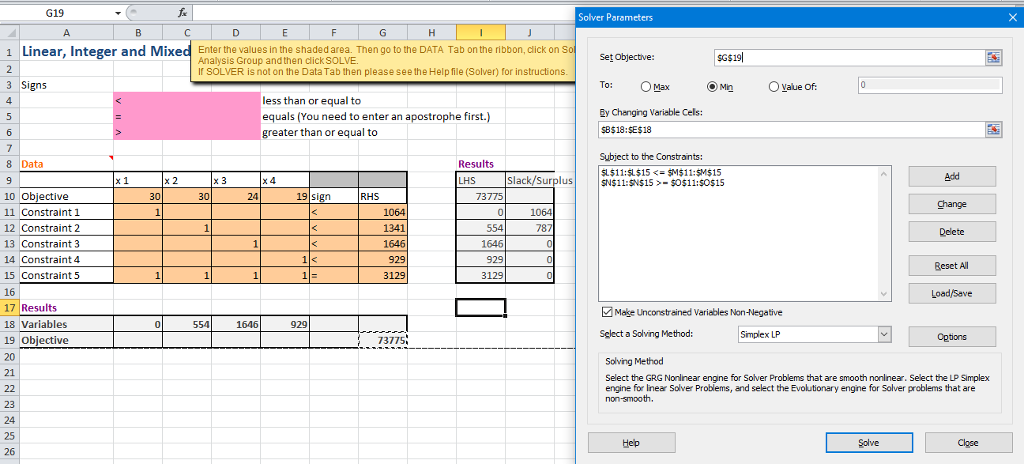Click the Delete constraint button

(x=952, y=231)
